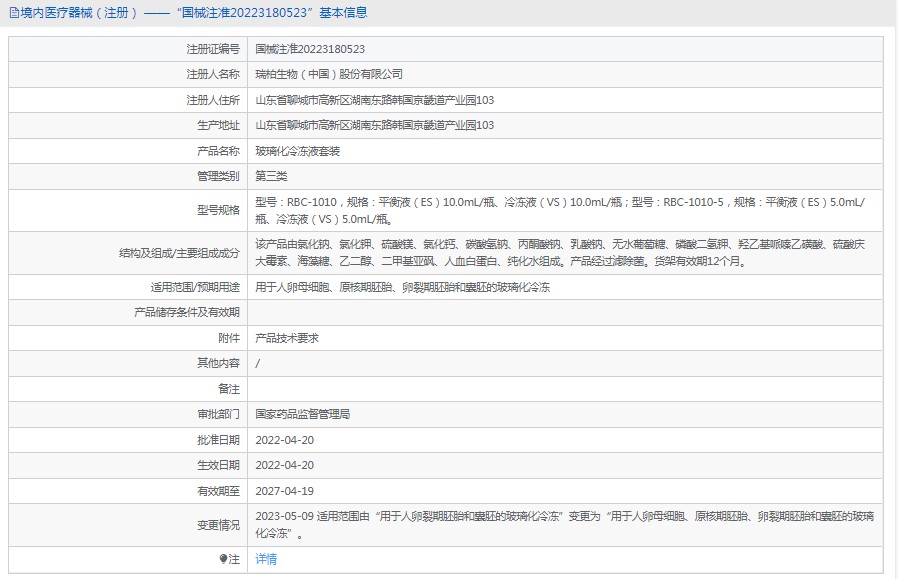Click the 注册证编号 row label

(x=213, y=49)
